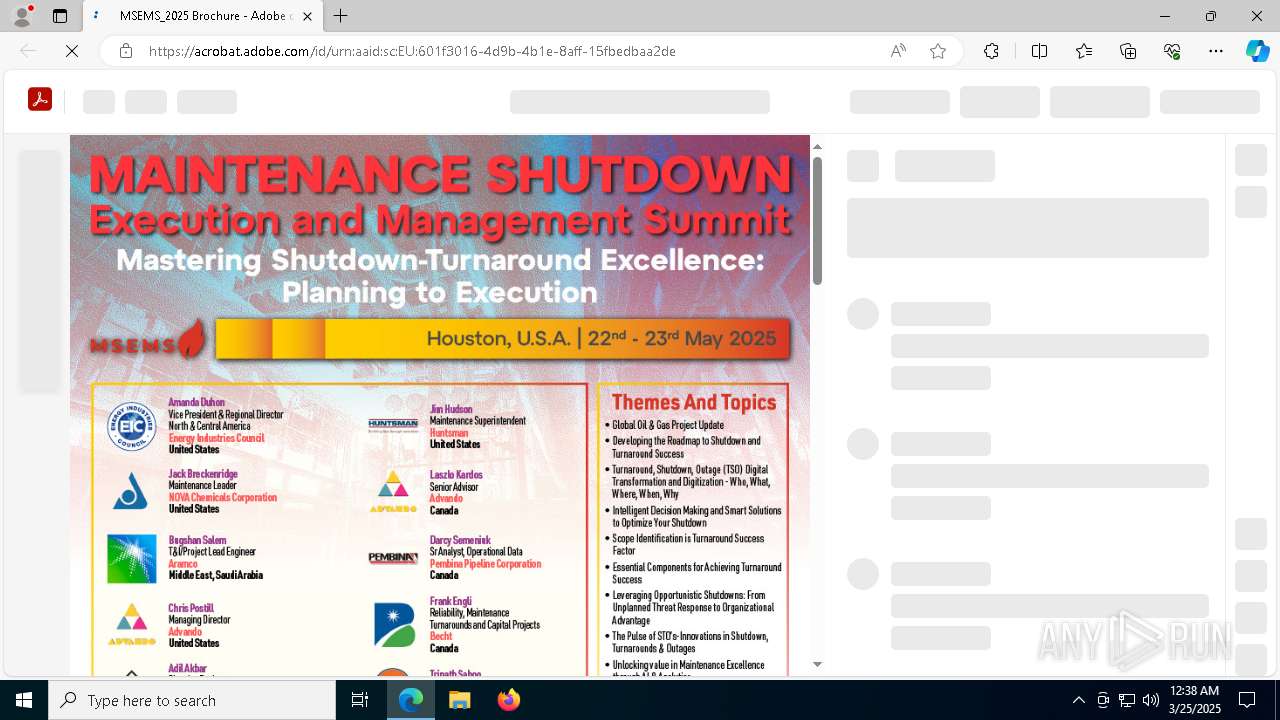This screenshot has height=720, width=1280.
Task: Click Pembina Pipeline Corporation text
Action: pyautogui.click(x=485, y=564)
